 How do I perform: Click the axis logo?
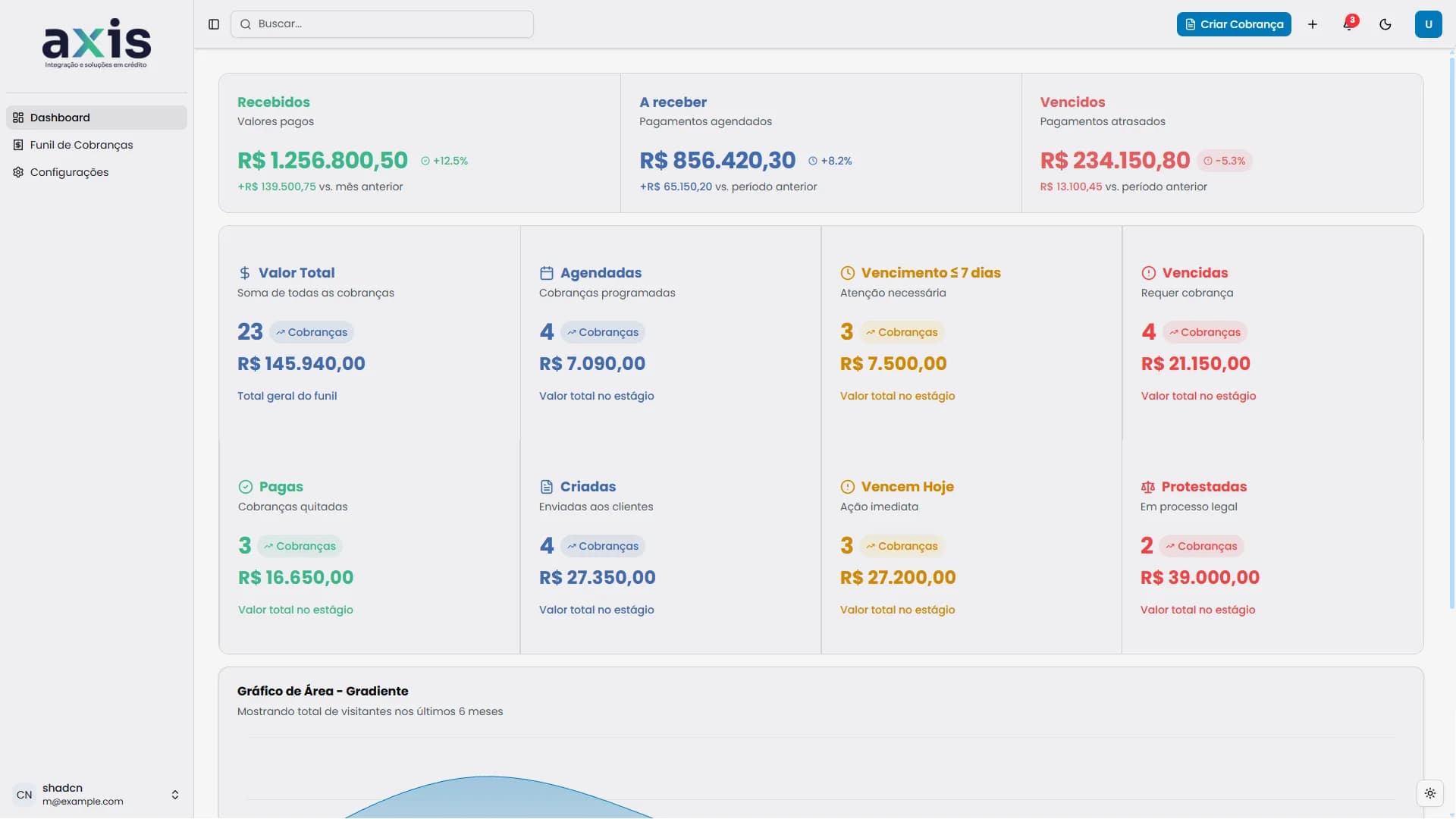pos(96,43)
